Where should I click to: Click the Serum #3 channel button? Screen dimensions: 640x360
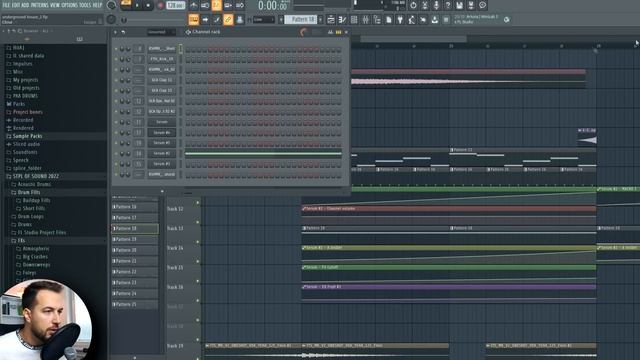[x=162, y=164]
